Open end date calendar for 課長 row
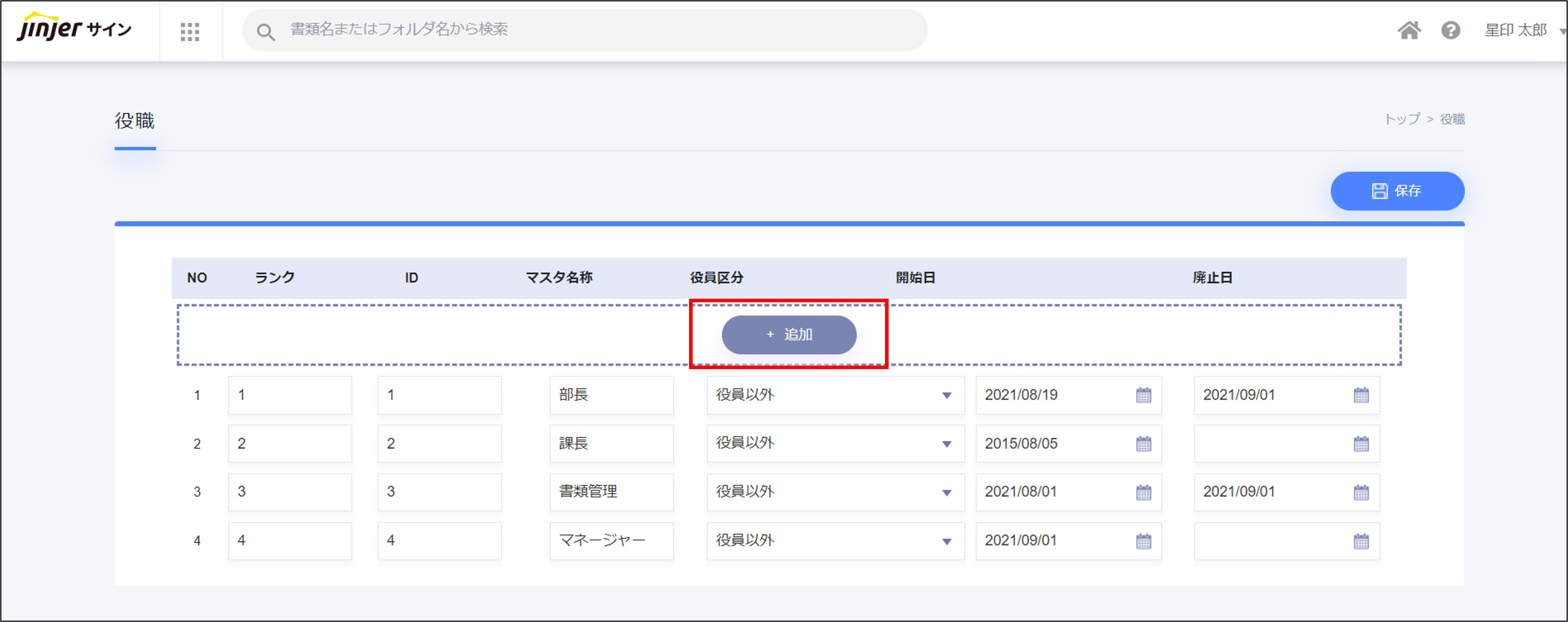The height and width of the screenshot is (622, 1568). point(1361,444)
